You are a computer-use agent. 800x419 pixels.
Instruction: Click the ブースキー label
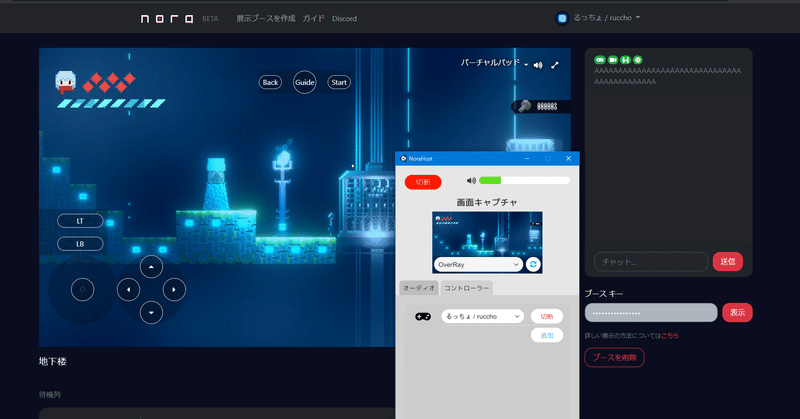[x=604, y=294]
